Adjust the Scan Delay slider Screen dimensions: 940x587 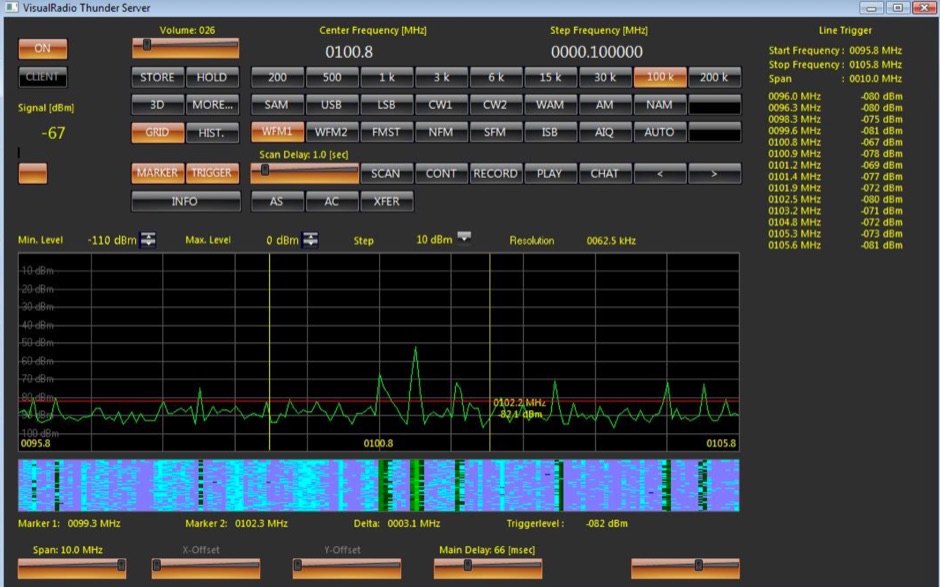[x=305, y=173]
